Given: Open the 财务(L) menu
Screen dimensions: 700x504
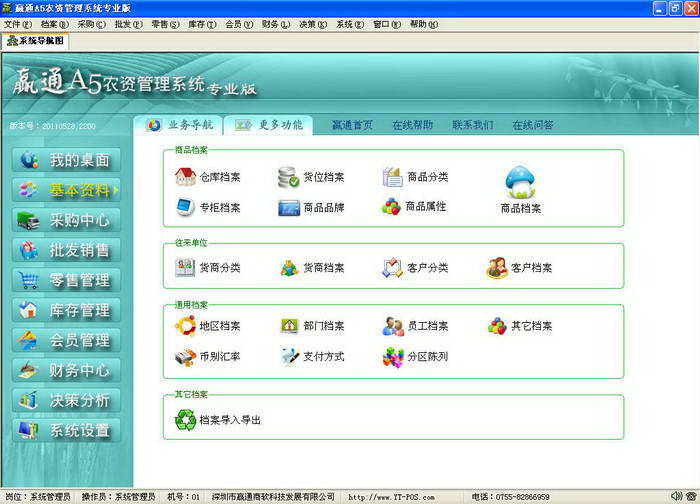Looking at the screenshot, I should point(276,24).
